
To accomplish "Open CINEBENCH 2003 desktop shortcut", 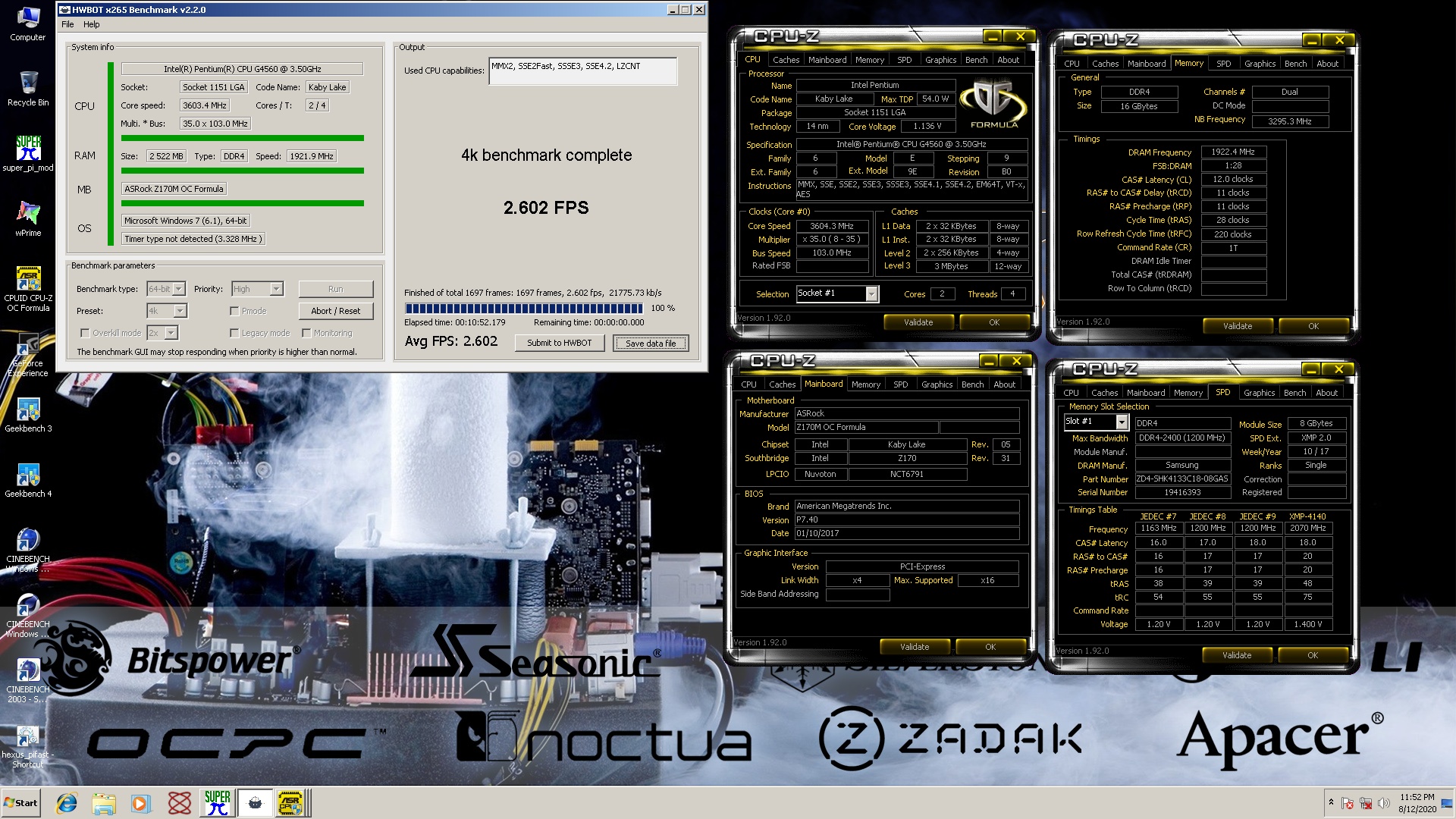I will coord(27,679).
